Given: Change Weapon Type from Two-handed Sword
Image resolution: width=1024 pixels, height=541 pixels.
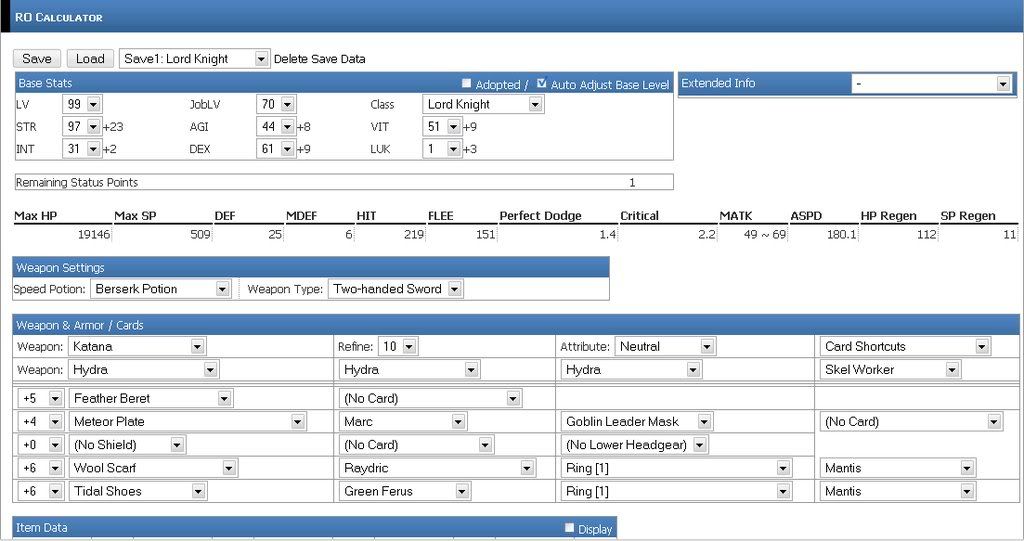Looking at the screenshot, I should click(396, 289).
